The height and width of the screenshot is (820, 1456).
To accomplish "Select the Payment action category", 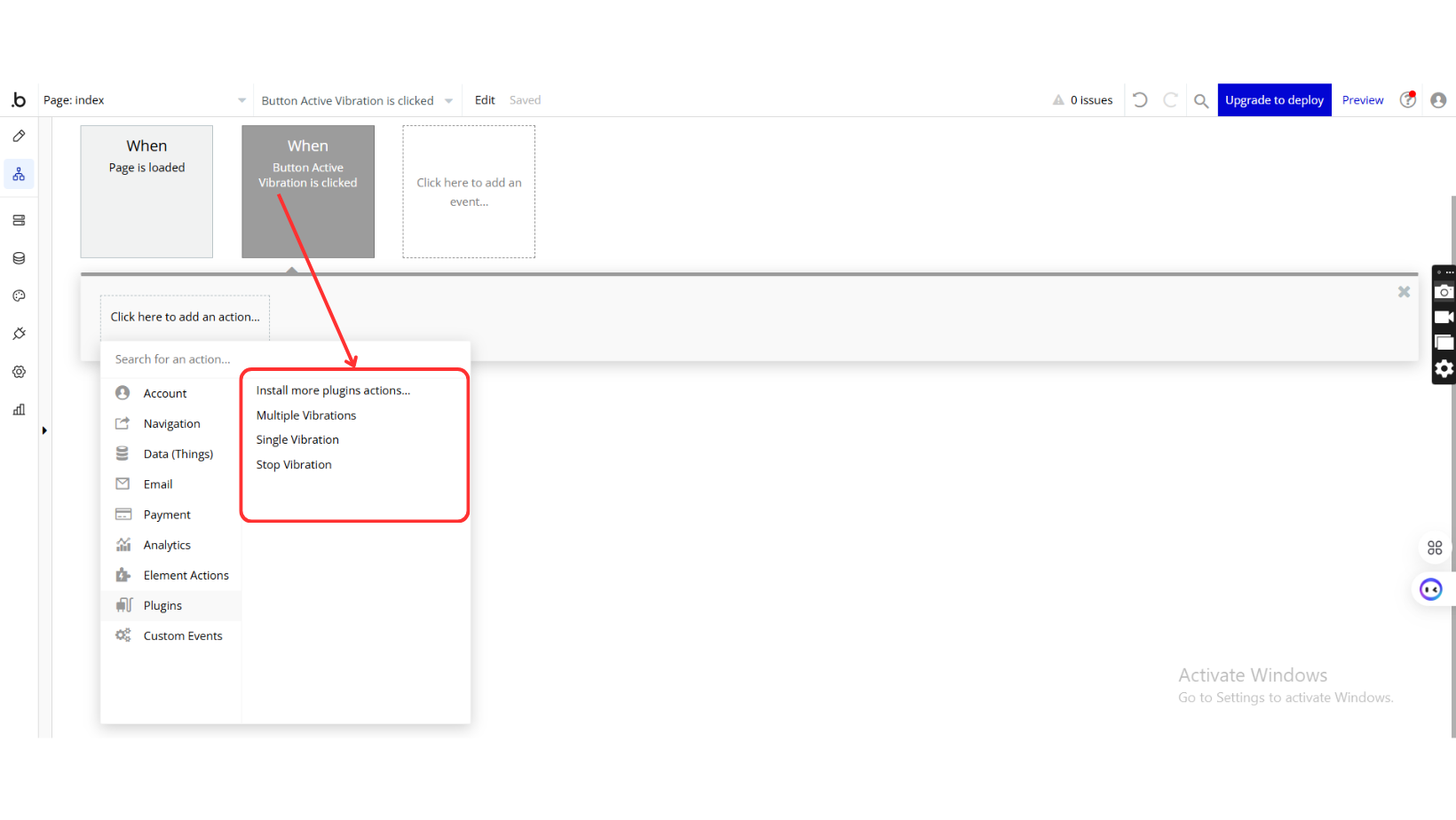I will 170,515.
